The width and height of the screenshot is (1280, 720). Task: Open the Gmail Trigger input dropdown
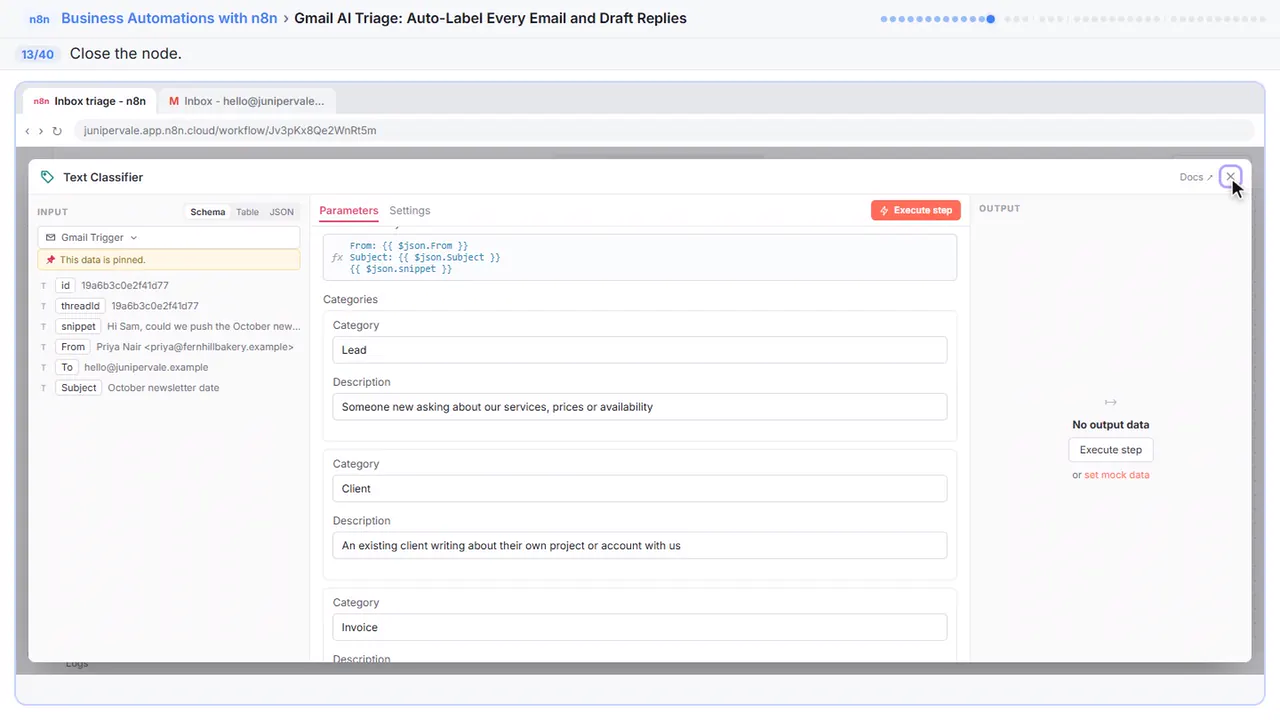[x=168, y=238]
